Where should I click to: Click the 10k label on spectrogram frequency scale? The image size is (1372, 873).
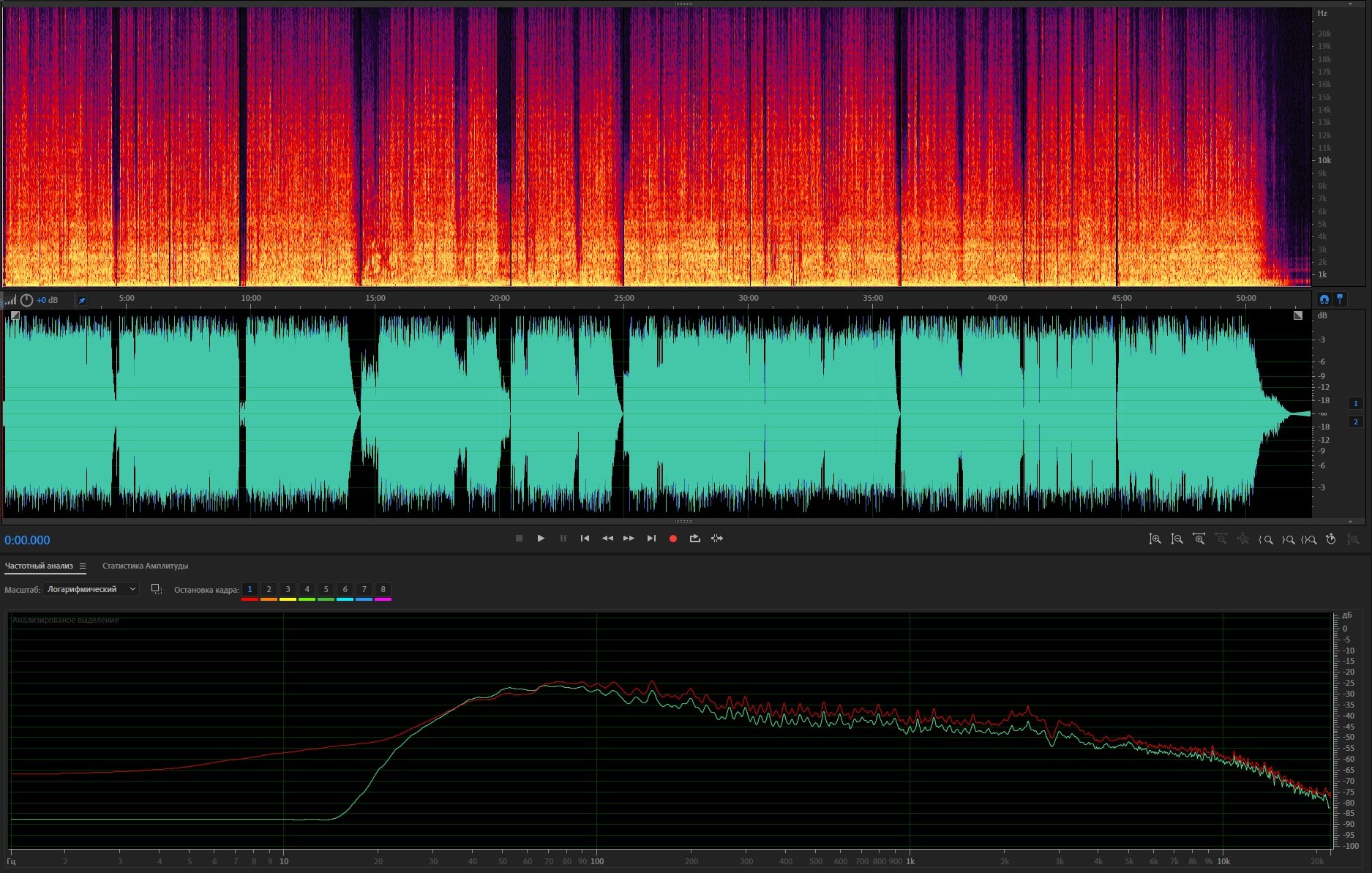1324,160
